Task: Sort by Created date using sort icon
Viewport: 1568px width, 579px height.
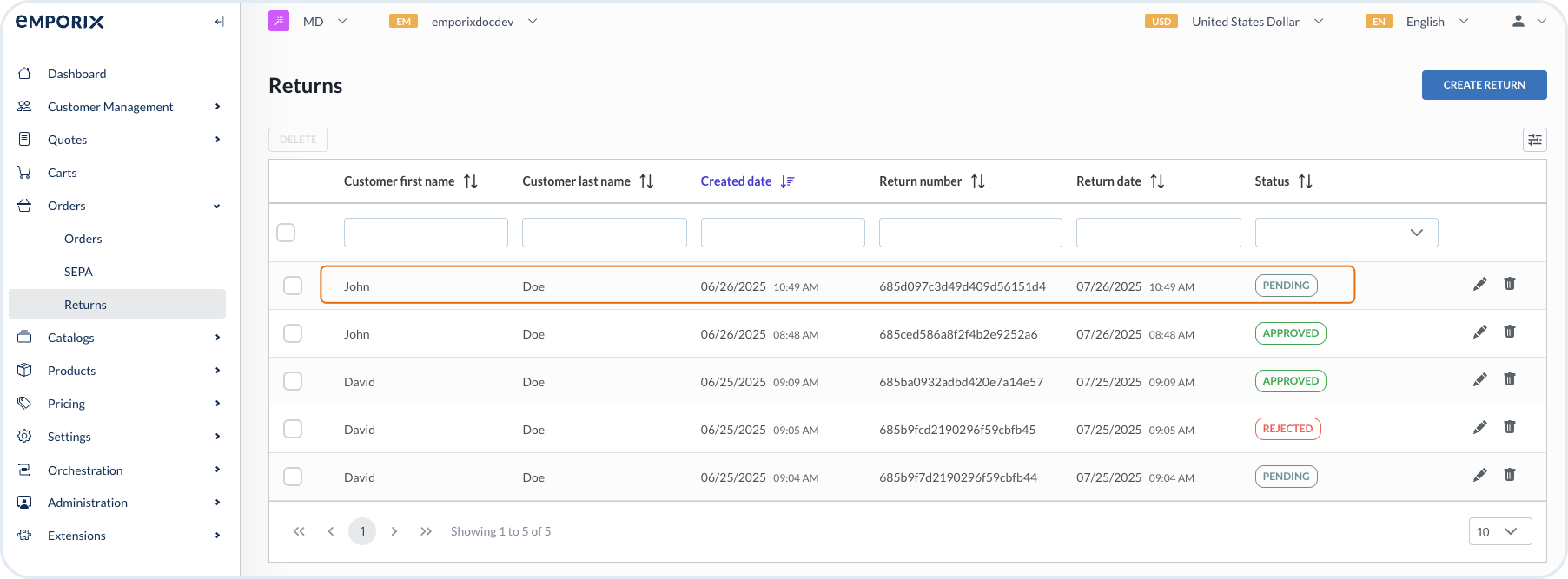Action: pyautogui.click(x=787, y=181)
